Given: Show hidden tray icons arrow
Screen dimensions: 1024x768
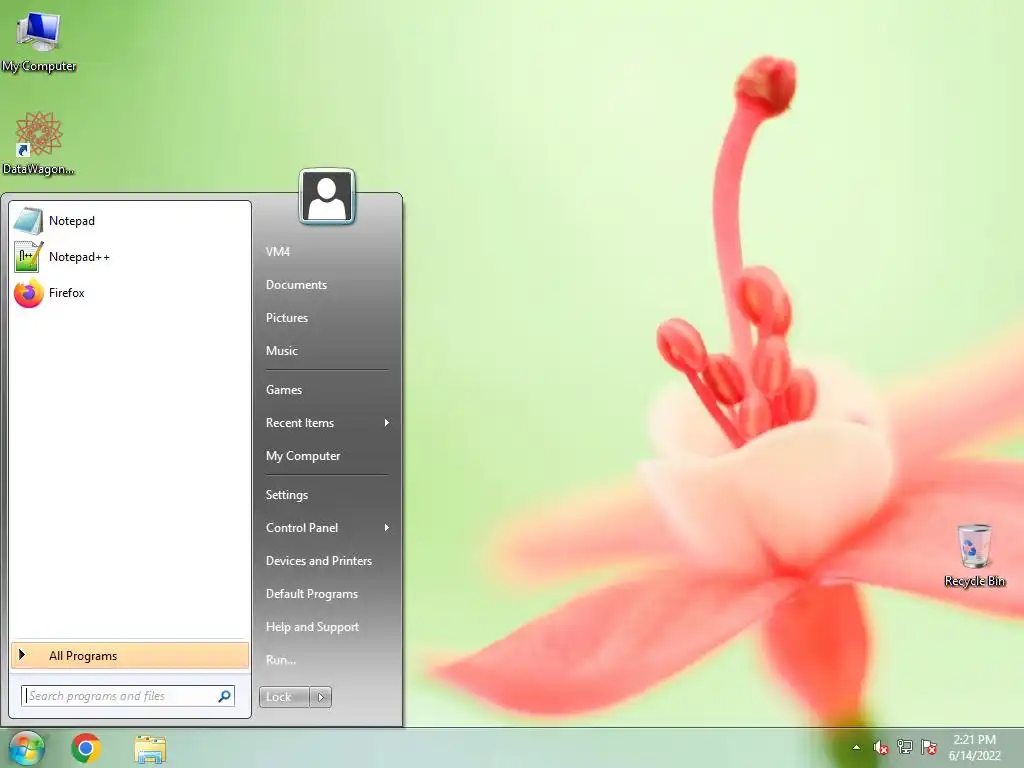Looking at the screenshot, I should [856, 748].
